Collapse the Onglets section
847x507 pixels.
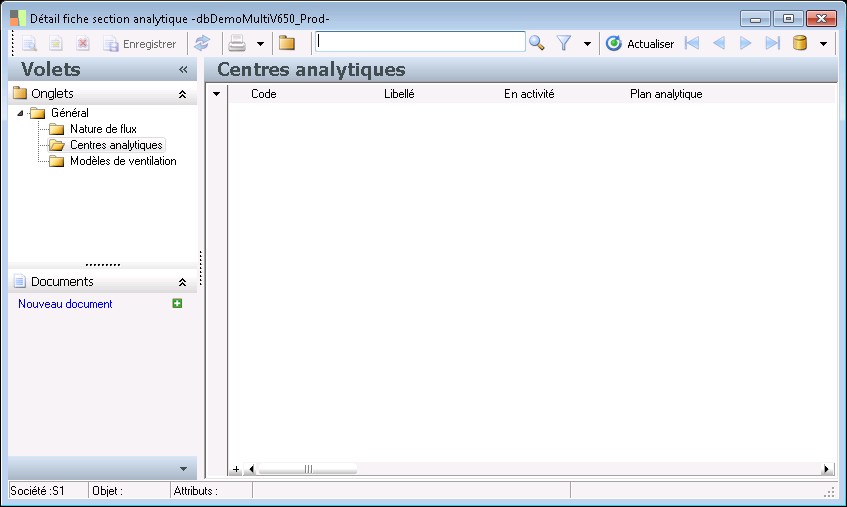[x=183, y=94]
